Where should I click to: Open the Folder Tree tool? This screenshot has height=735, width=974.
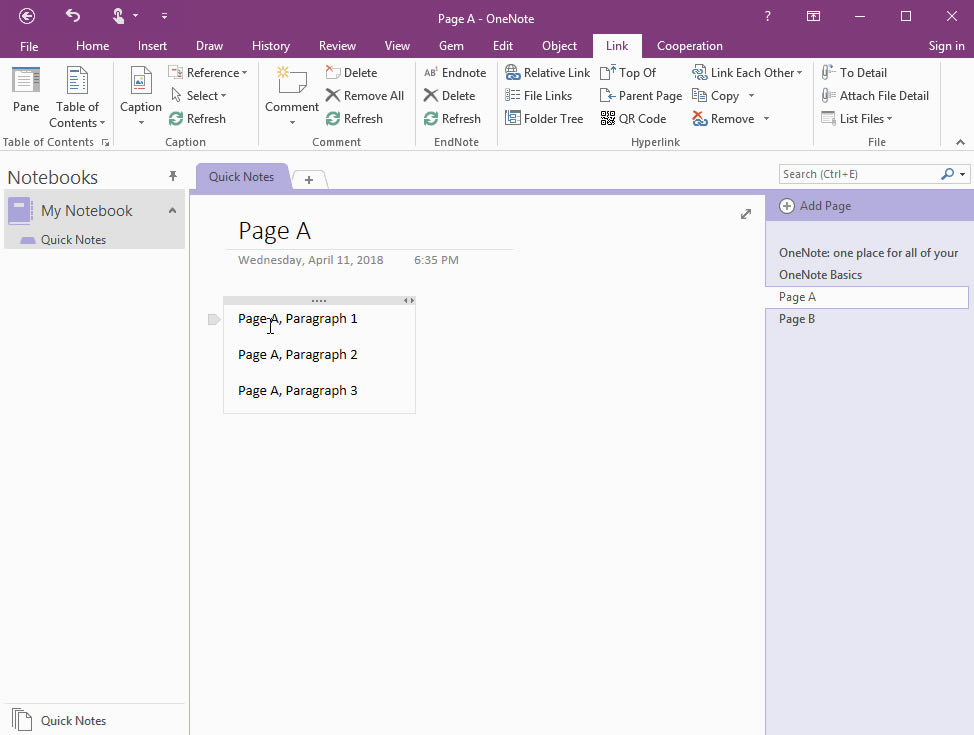[x=545, y=118]
